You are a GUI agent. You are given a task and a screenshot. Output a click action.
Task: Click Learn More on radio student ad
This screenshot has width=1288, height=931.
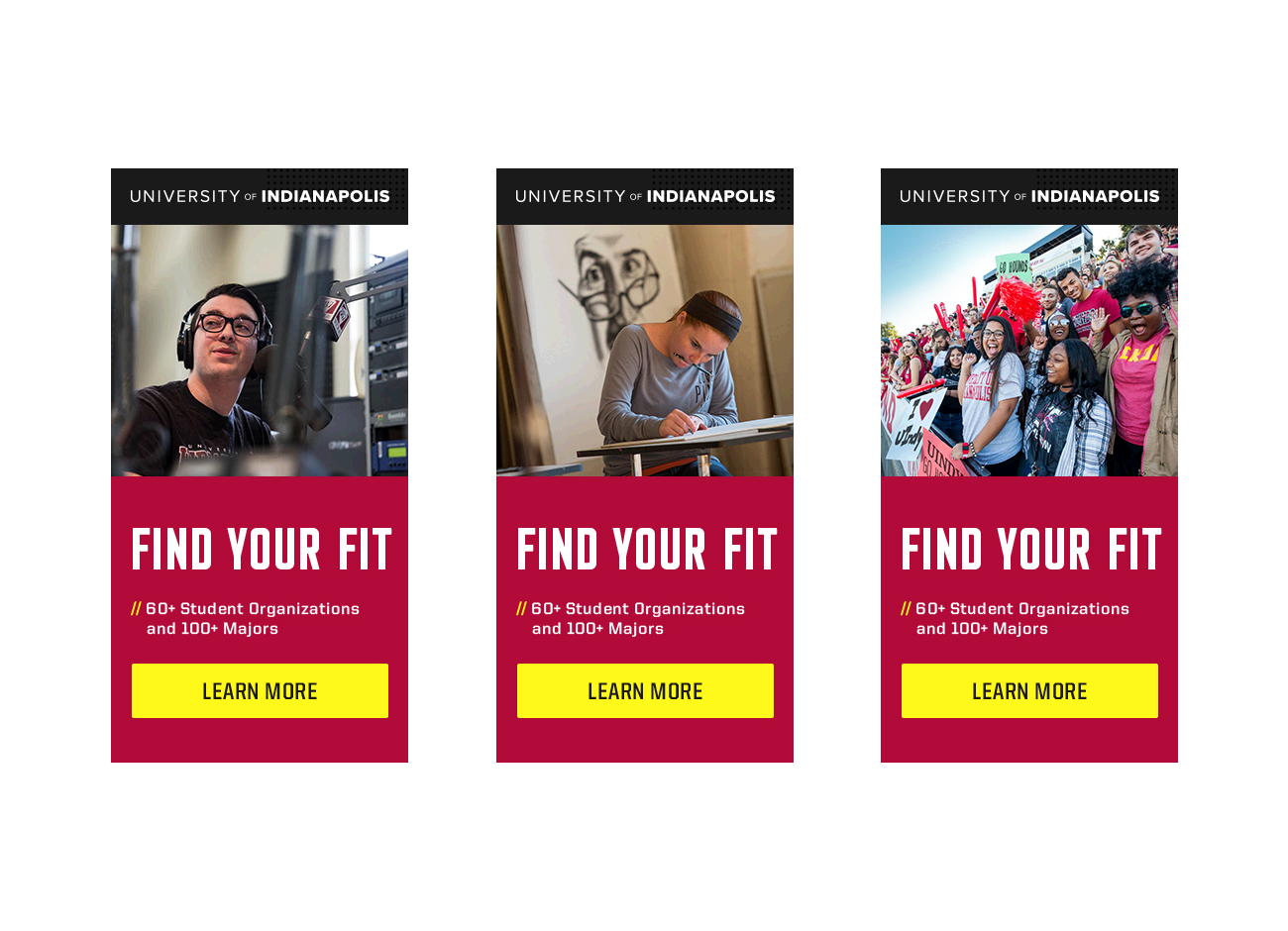coord(260,690)
